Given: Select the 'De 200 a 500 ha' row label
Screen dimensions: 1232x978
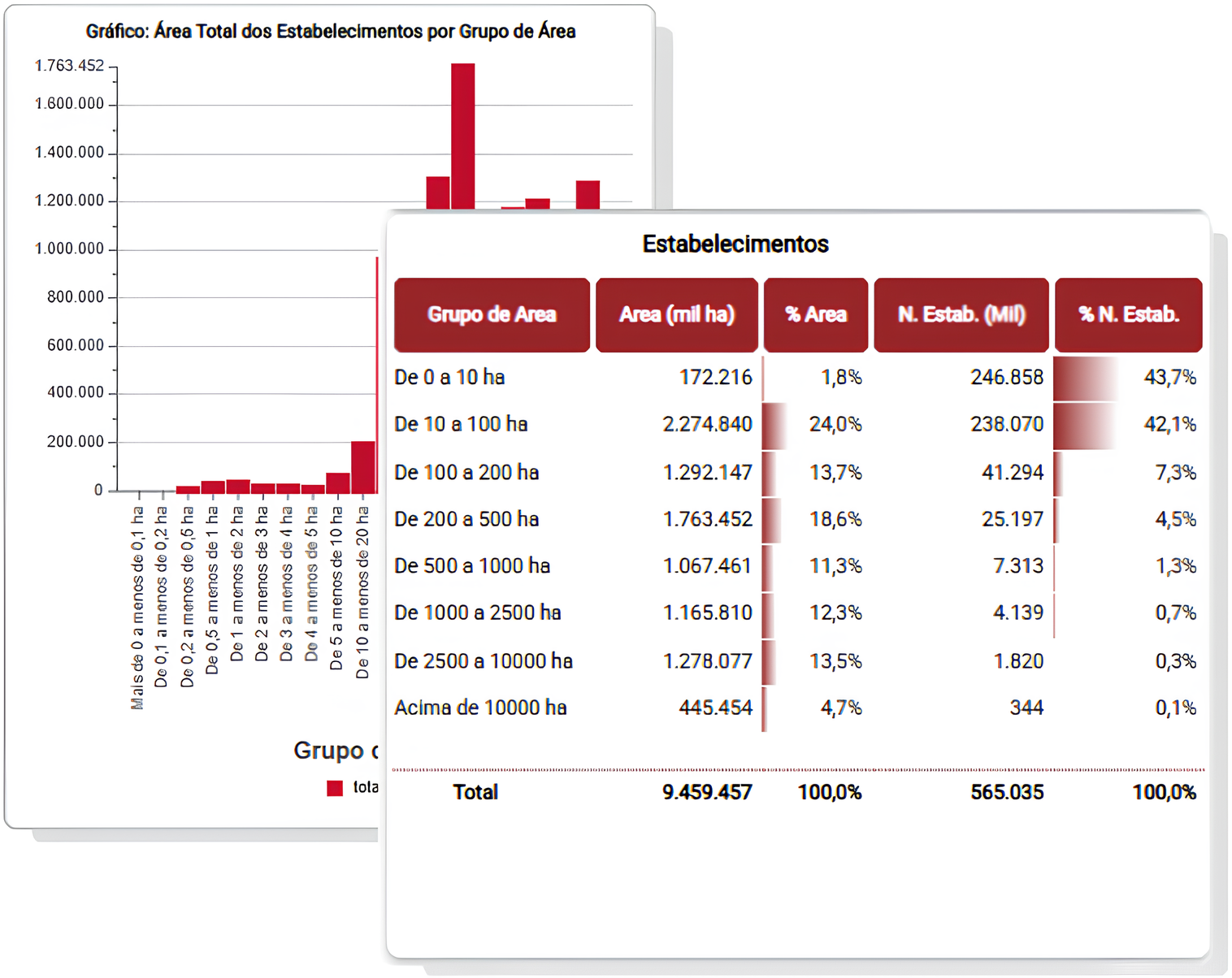Looking at the screenshot, I should (466, 520).
